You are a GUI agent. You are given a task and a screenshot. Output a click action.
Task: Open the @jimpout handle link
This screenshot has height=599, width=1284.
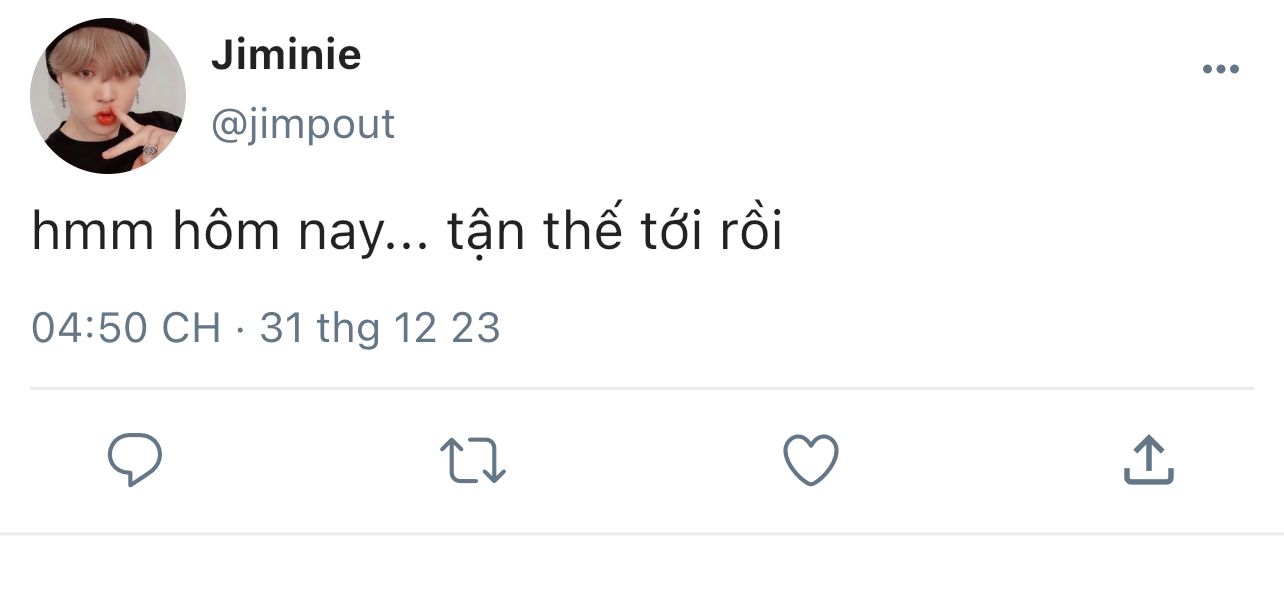pyautogui.click(x=303, y=124)
